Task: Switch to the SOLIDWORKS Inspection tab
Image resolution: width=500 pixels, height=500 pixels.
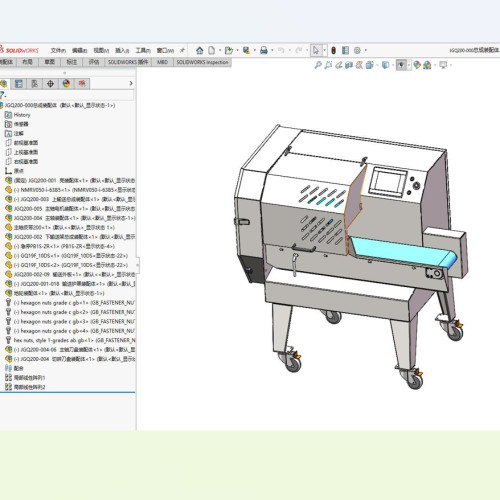Action: pos(202,62)
